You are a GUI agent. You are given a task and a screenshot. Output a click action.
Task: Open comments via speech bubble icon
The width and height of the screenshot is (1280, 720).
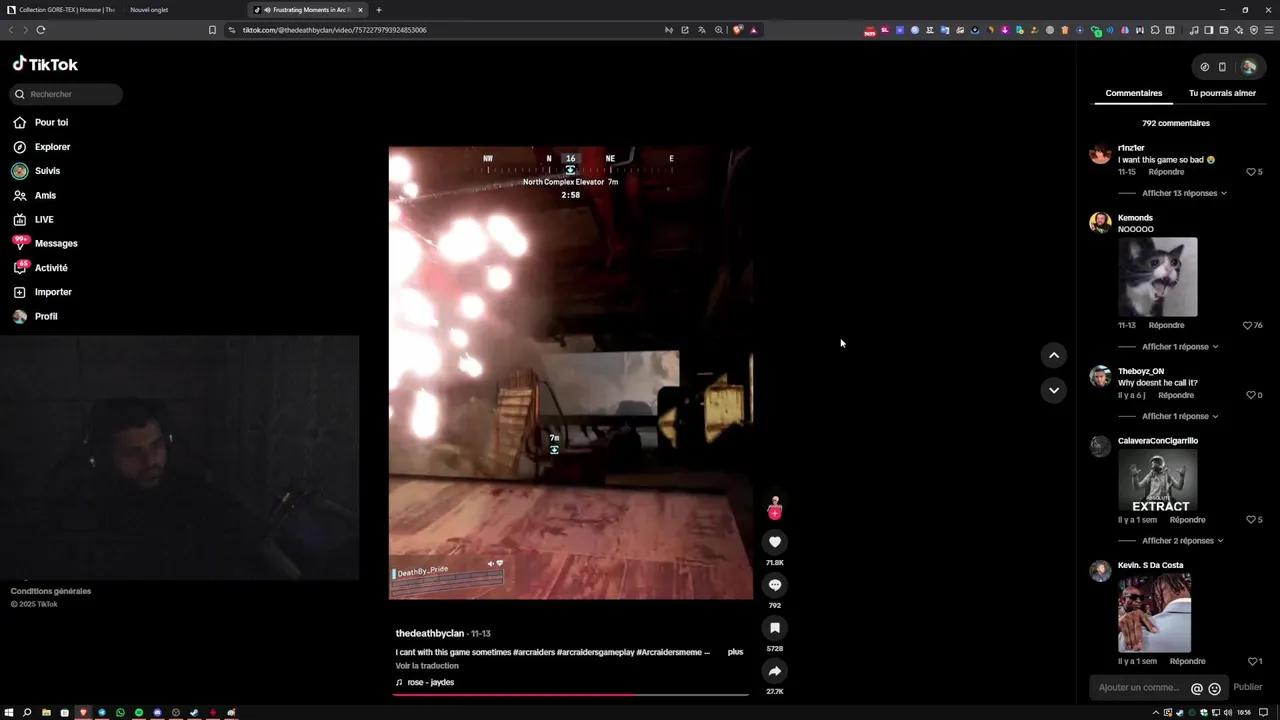[x=775, y=585]
